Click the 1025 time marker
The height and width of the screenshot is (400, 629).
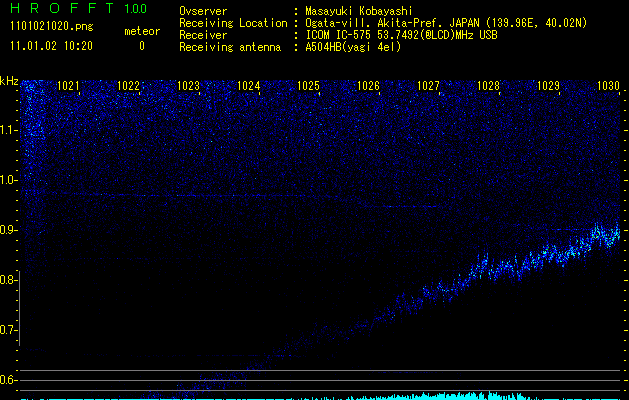click(308, 86)
